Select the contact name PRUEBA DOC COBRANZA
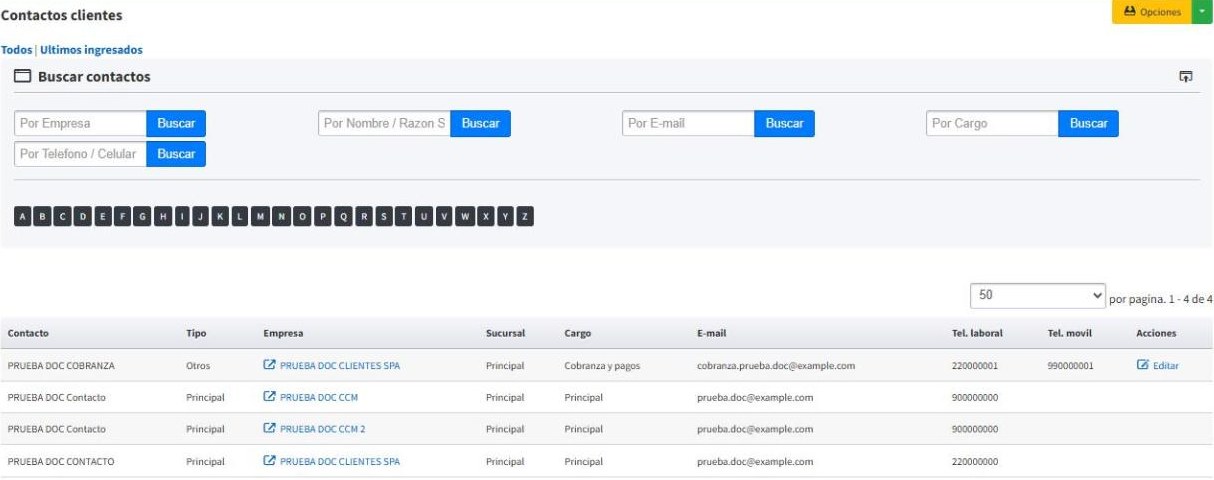Viewport: 1214px width, 480px height. click(x=61, y=366)
